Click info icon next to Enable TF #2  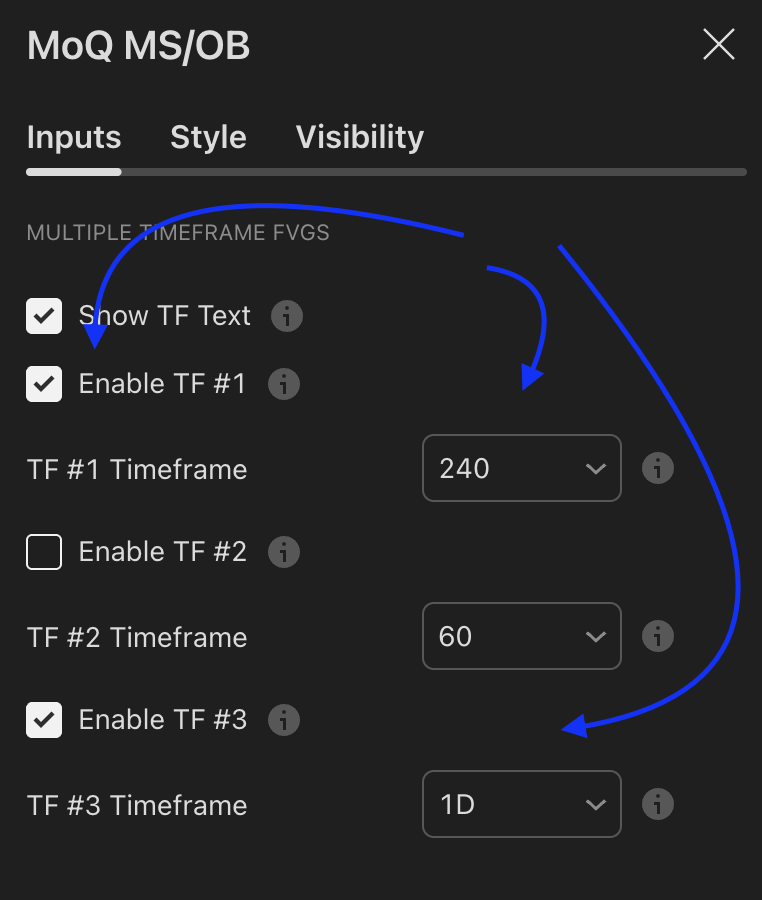point(284,552)
